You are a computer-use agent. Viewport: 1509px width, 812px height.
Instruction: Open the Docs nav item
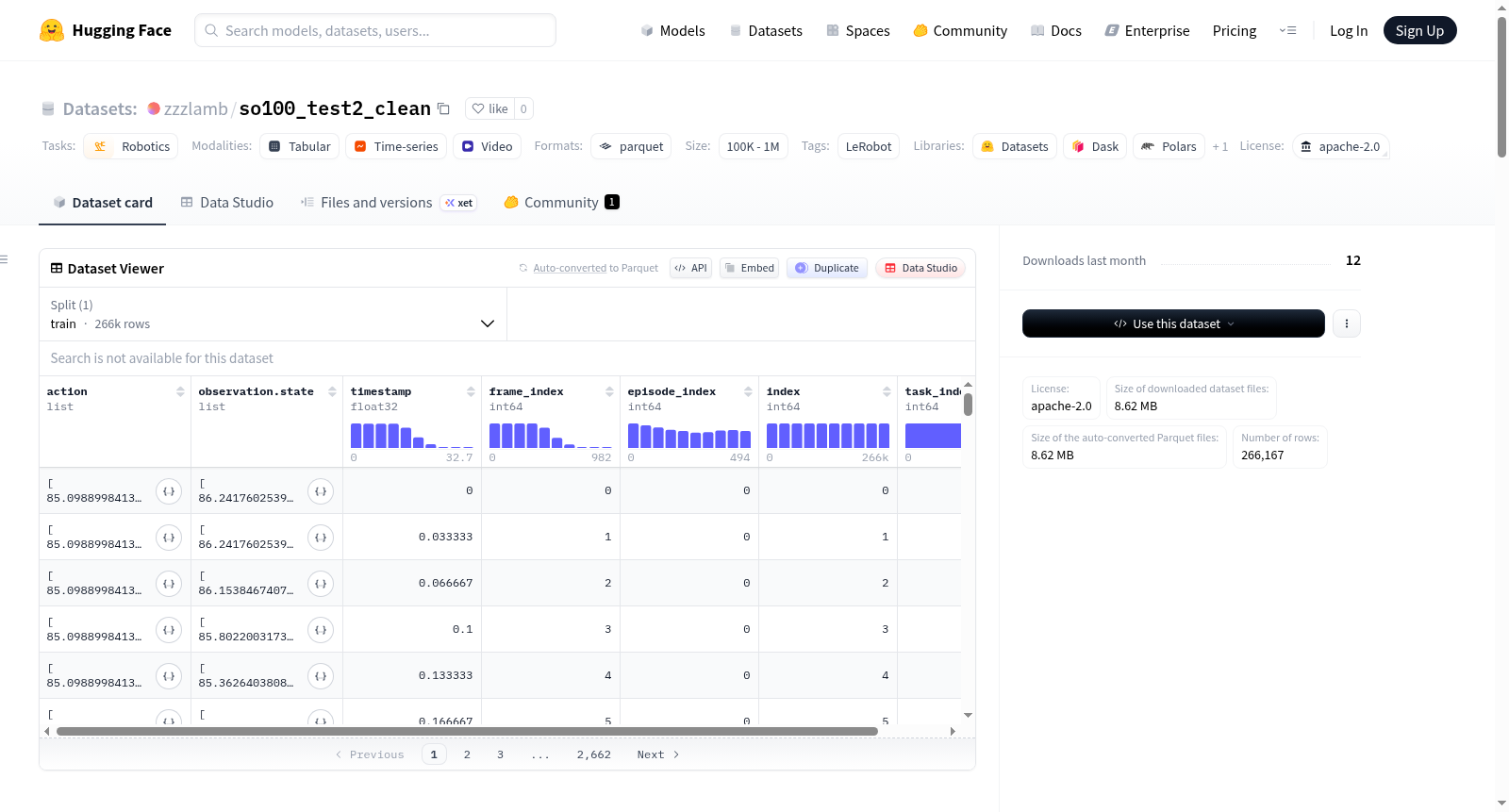click(1056, 31)
